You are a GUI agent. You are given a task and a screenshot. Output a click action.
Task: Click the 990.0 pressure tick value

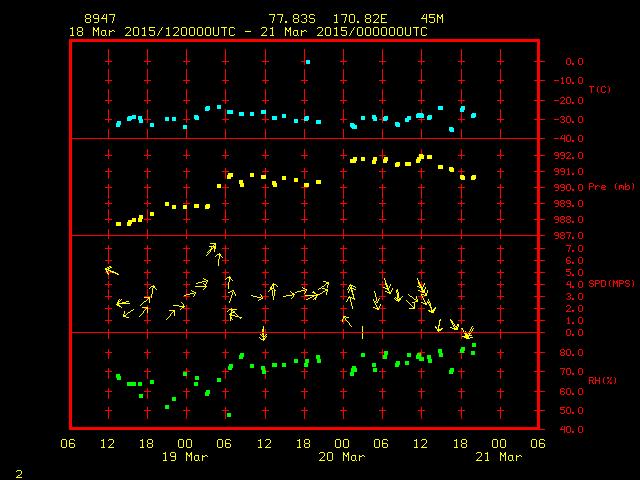pyautogui.click(x=569, y=188)
